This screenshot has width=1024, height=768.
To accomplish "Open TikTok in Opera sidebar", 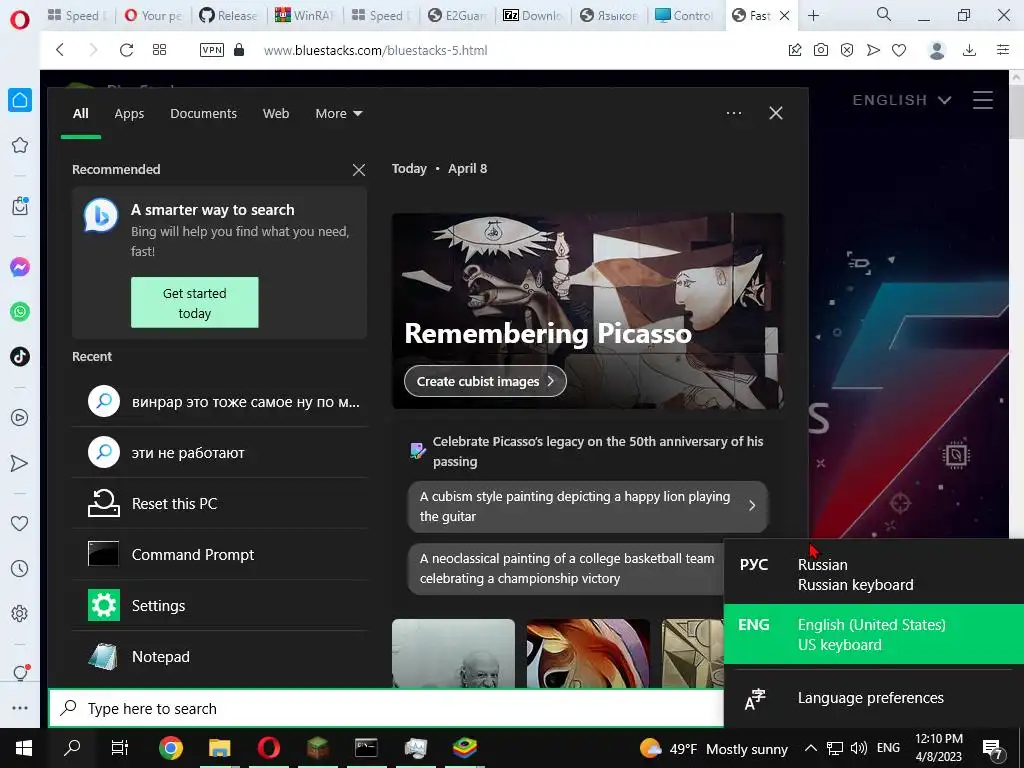I will click(20, 357).
